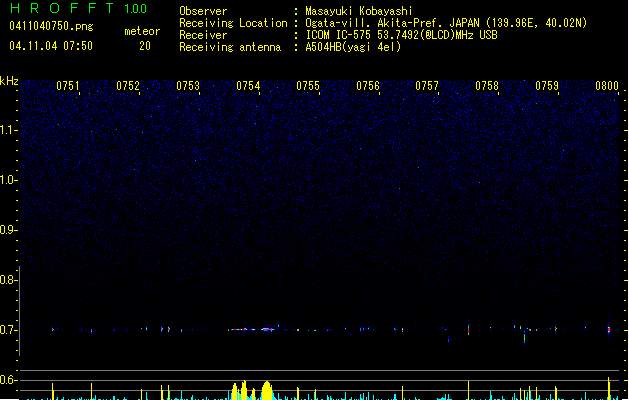The height and width of the screenshot is (400, 629).
Task: Click the 0800 time marker
Action: click(607, 86)
